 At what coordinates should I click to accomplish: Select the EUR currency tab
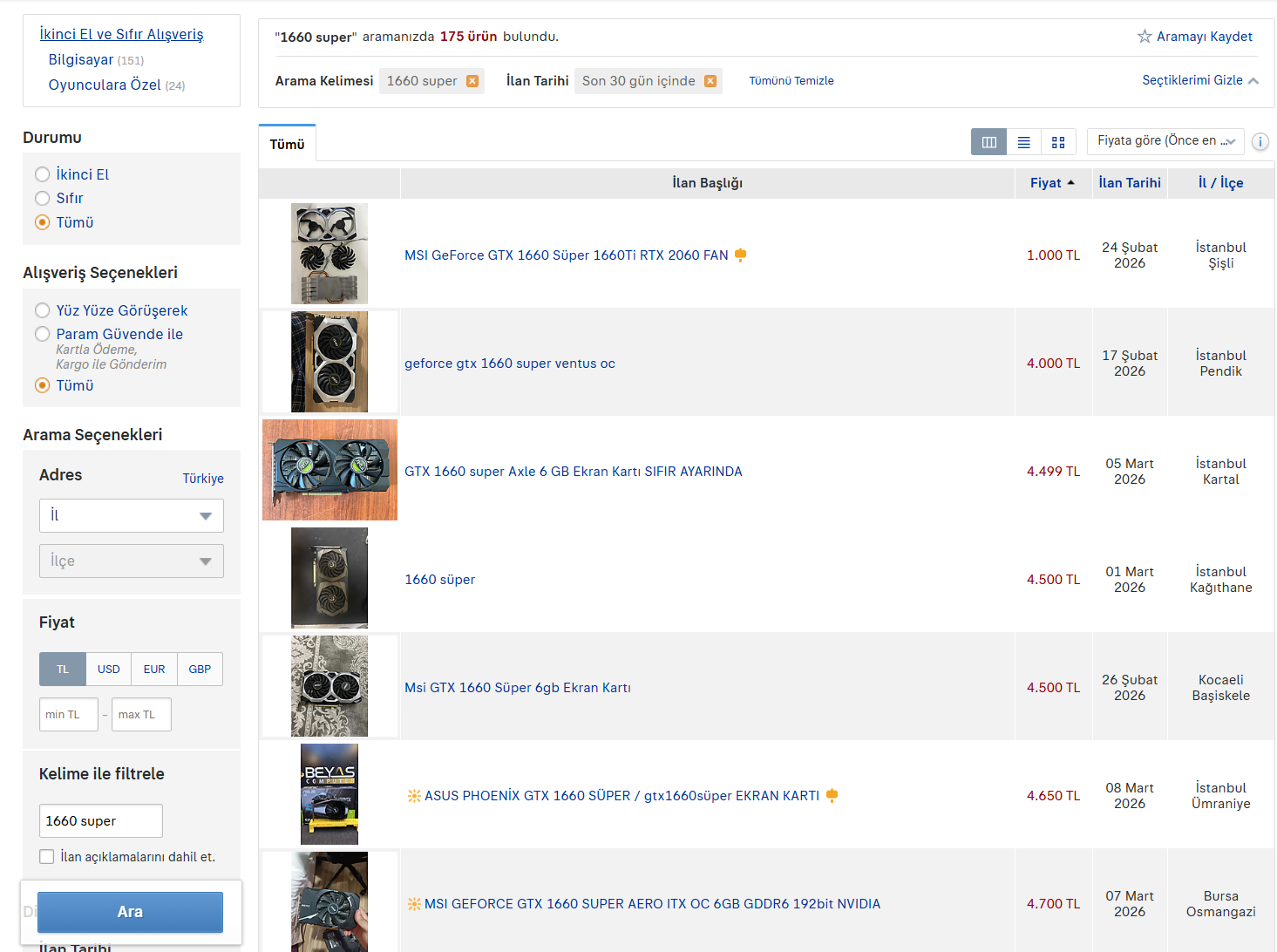(154, 669)
